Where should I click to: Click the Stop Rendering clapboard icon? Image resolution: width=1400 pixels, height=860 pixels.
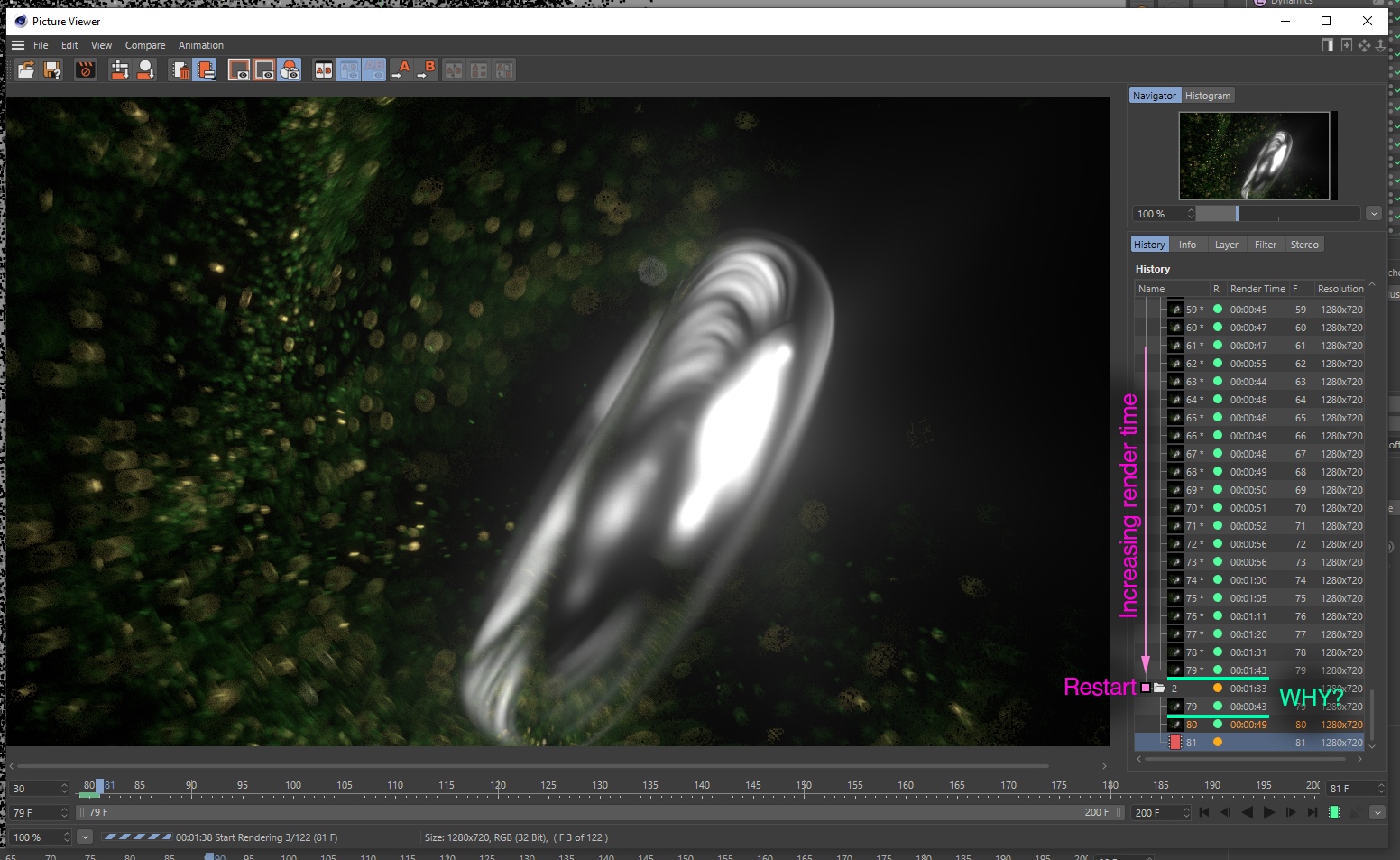[x=86, y=69]
